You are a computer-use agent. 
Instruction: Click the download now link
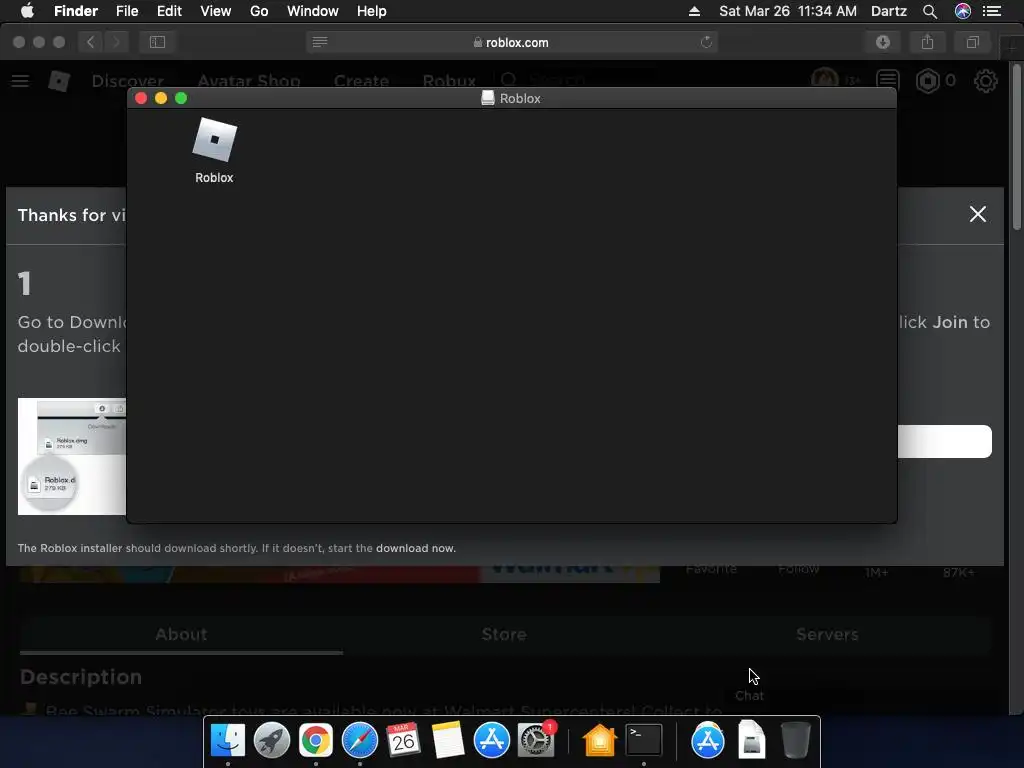[415, 548]
